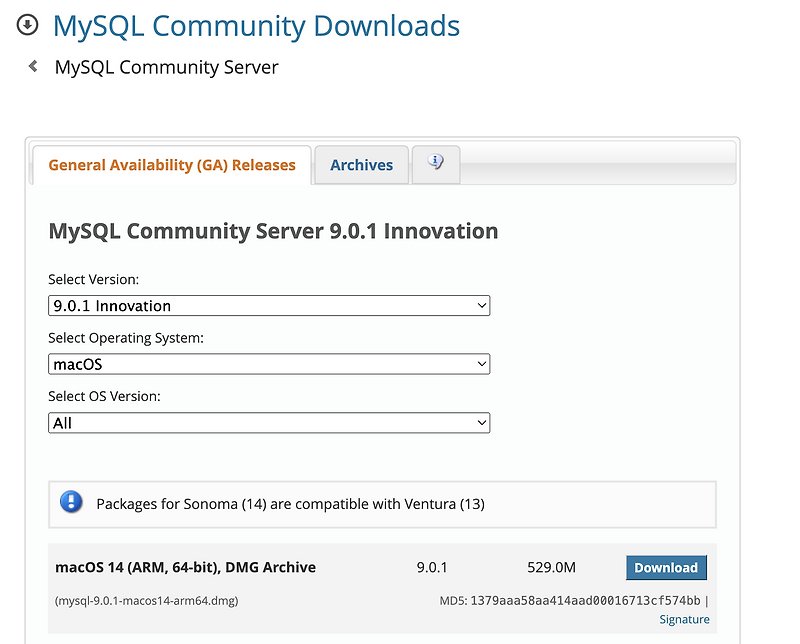Screen dimensions: 800x644
Task: Click the blue info icon in the compatibility notice
Action: pyautogui.click(x=70, y=503)
